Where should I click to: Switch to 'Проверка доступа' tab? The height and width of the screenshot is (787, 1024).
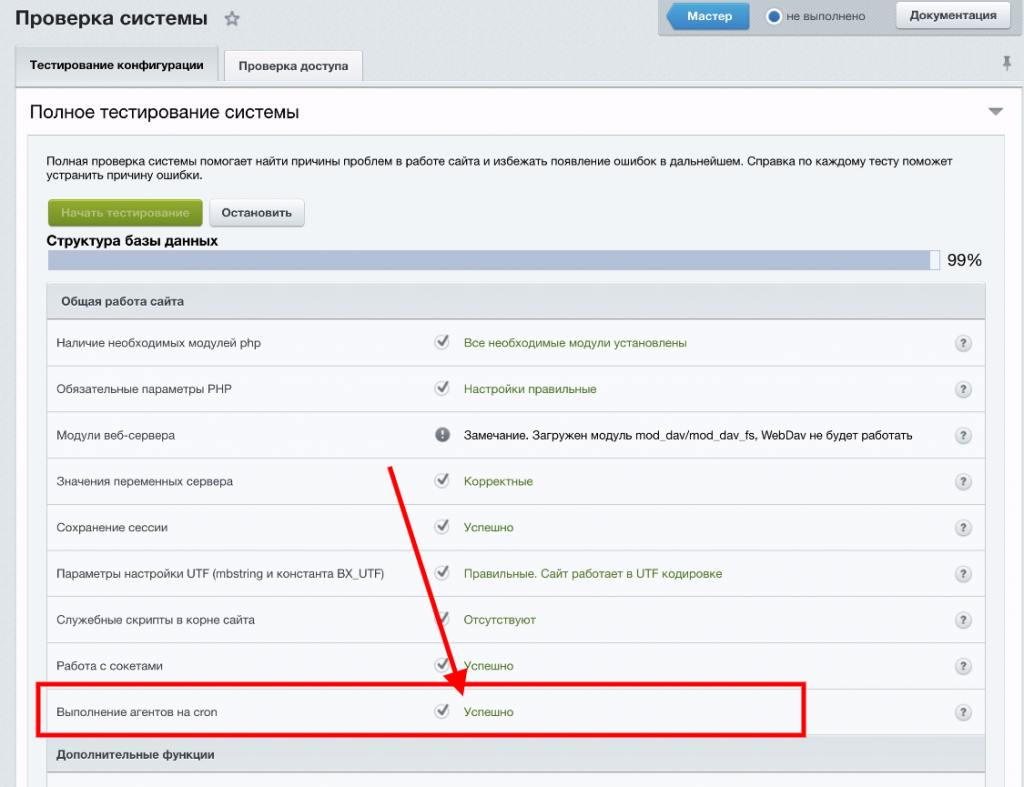click(293, 66)
